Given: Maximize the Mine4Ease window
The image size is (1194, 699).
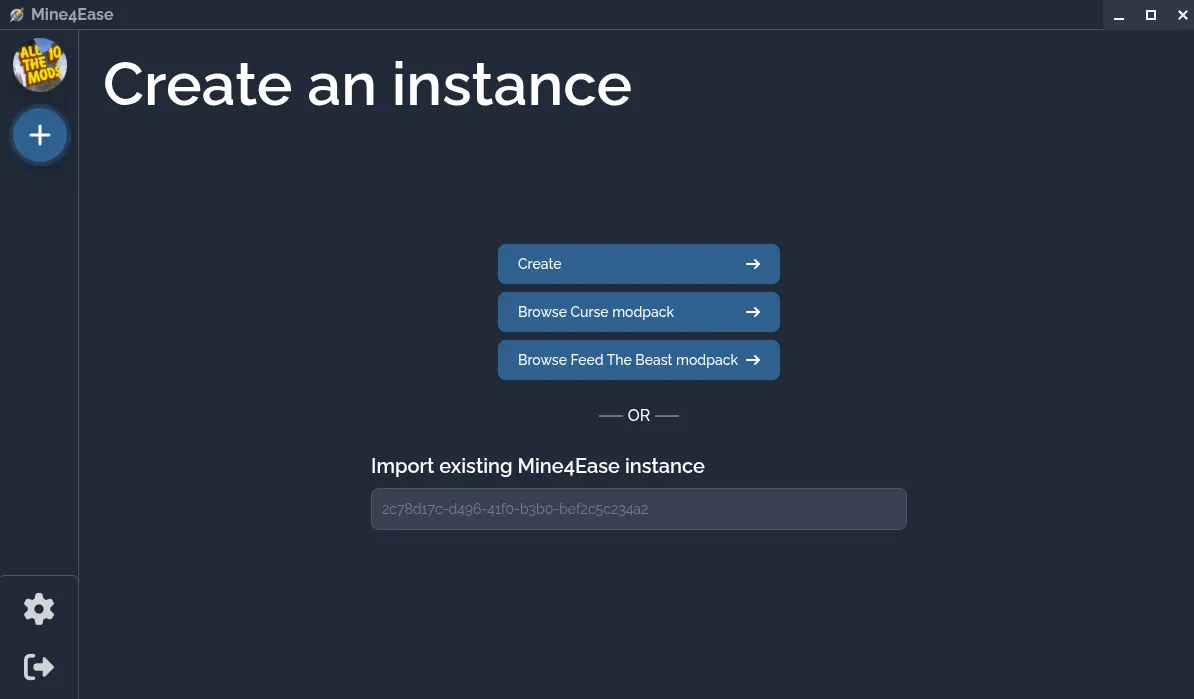Looking at the screenshot, I should tap(1151, 15).
